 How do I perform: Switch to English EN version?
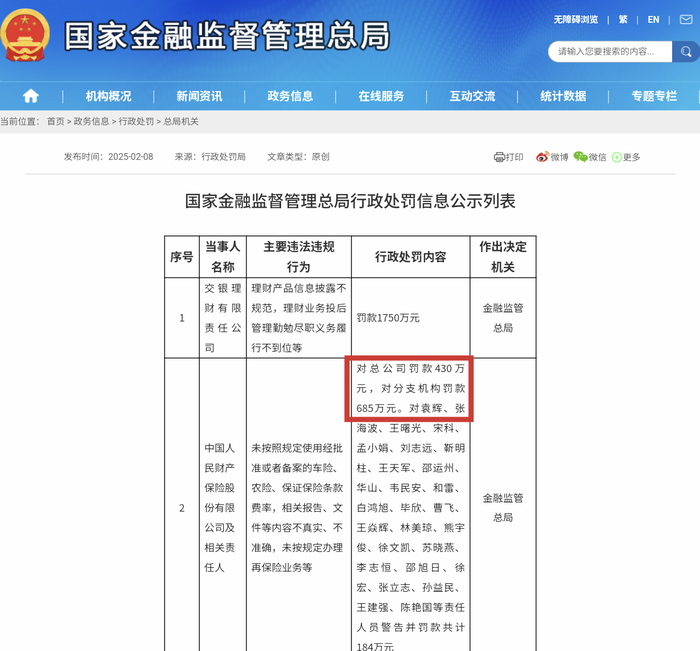[653, 20]
